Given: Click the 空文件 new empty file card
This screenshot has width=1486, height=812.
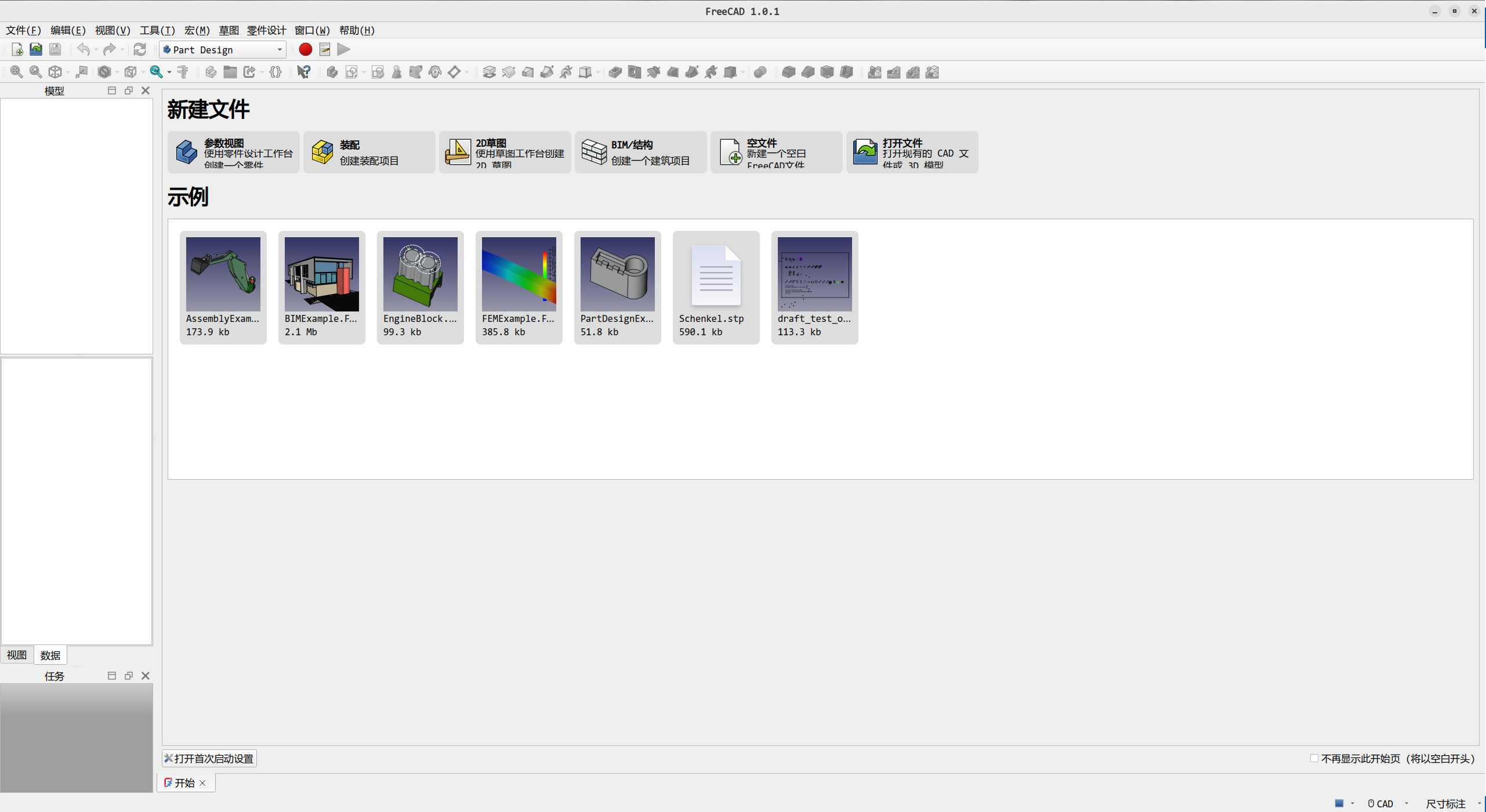Looking at the screenshot, I should pyautogui.click(x=776, y=152).
